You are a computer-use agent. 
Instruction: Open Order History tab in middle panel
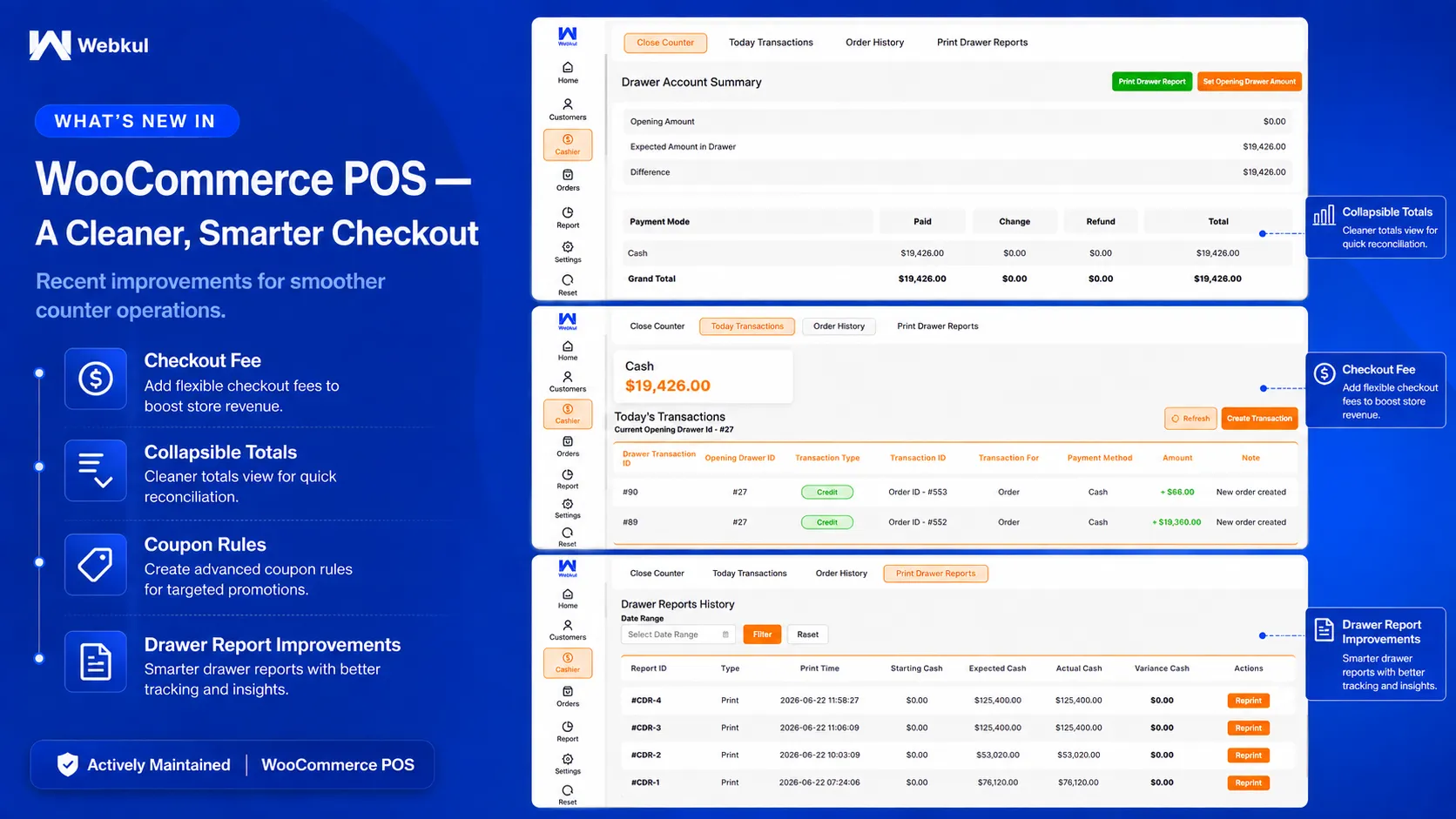point(839,326)
